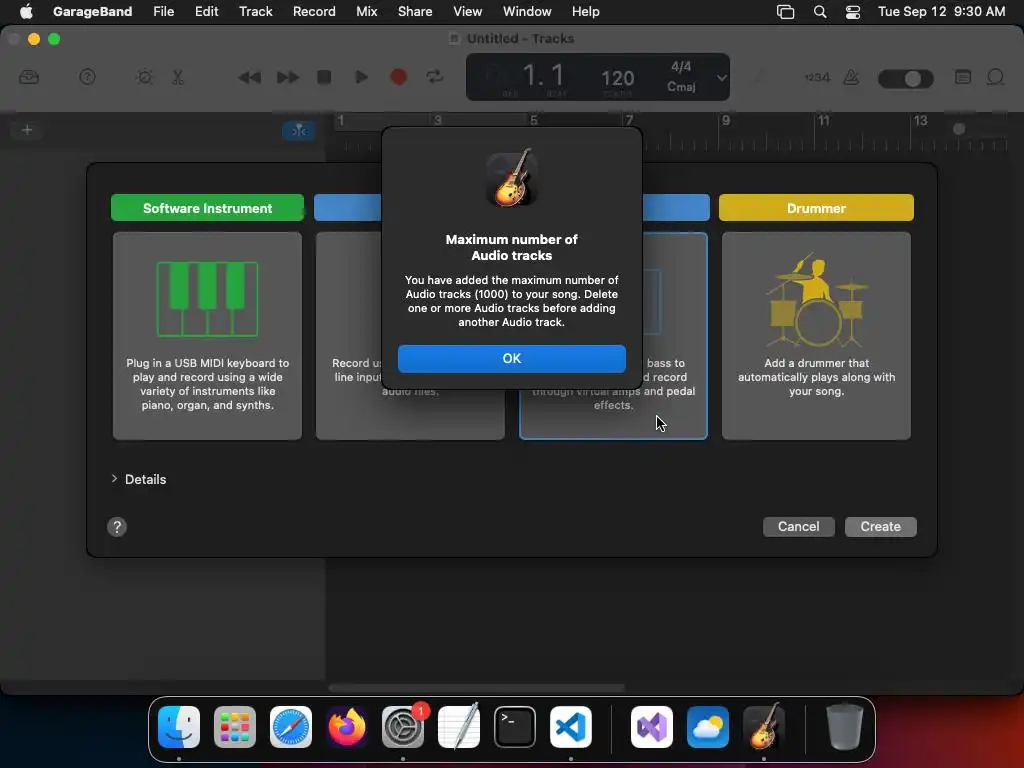The width and height of the screenshot is (1024, 768).
Task: Select the Software Instrument track type header
Action: point(207,208)
